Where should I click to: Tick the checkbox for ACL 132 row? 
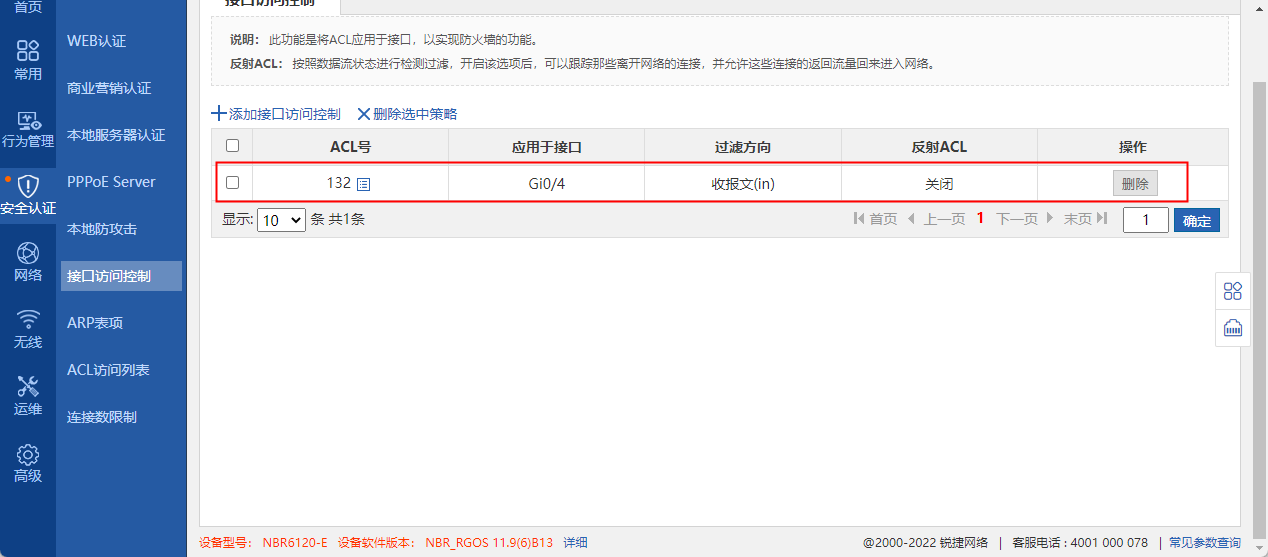(232, 183)
